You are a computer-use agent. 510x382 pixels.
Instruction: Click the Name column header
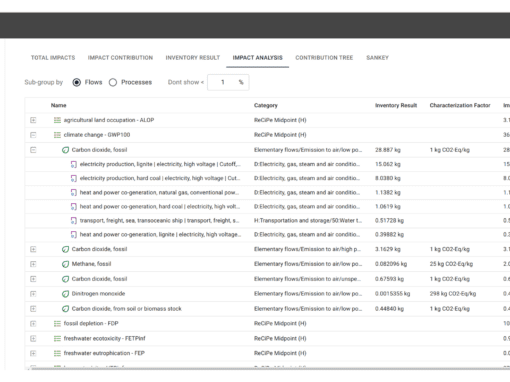(59, 105)
